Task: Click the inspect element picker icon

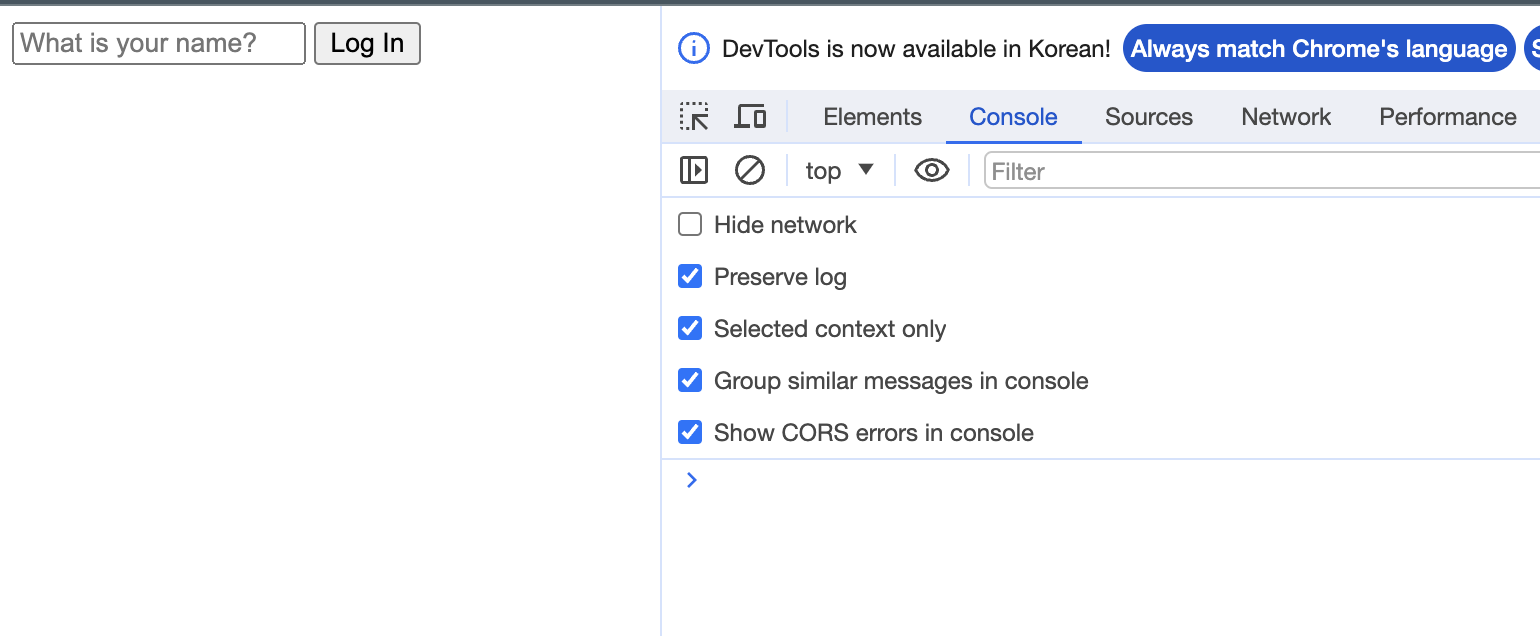Action: [694, 117]
